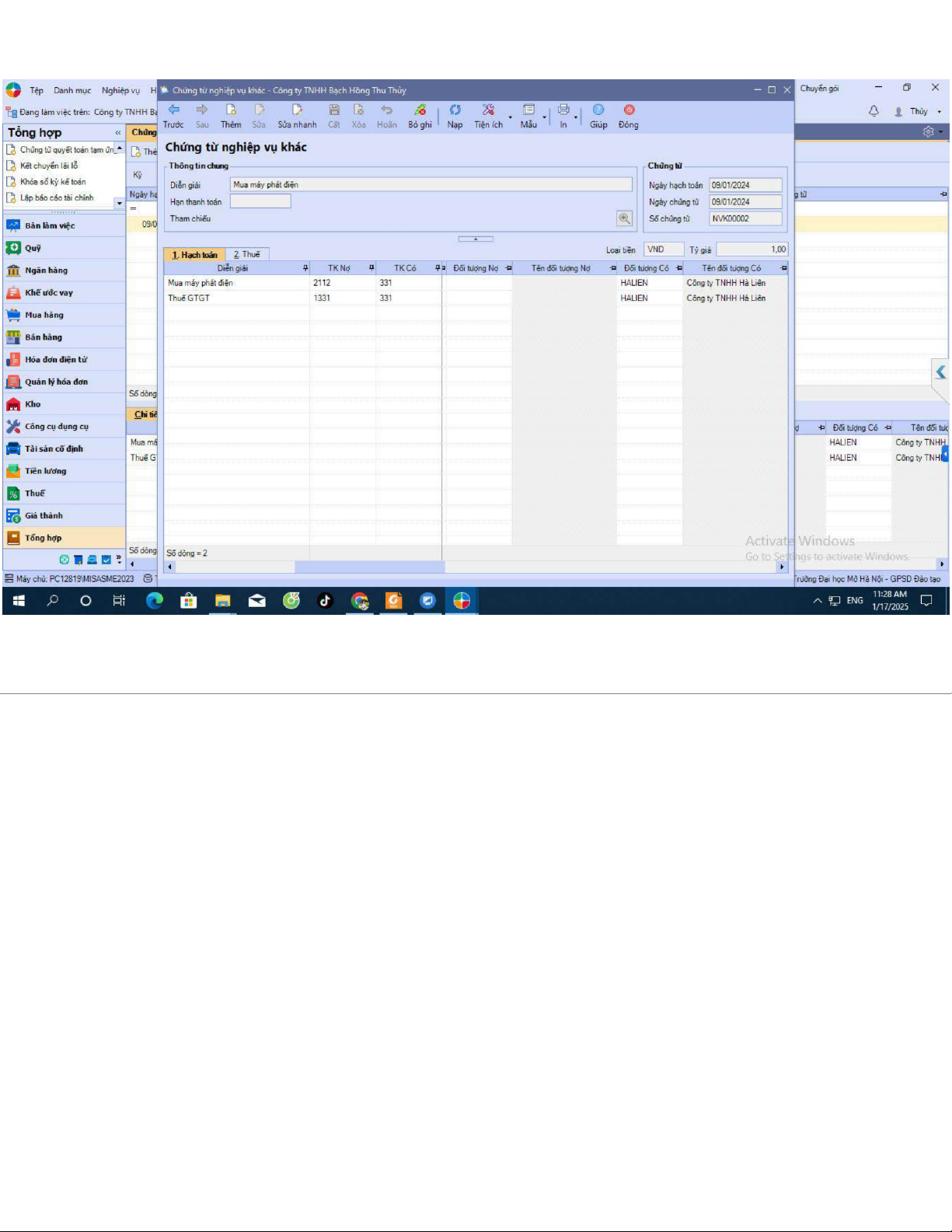Open the Danh mục menu
Screen dimensions: 952x1232
click(72, 90)
